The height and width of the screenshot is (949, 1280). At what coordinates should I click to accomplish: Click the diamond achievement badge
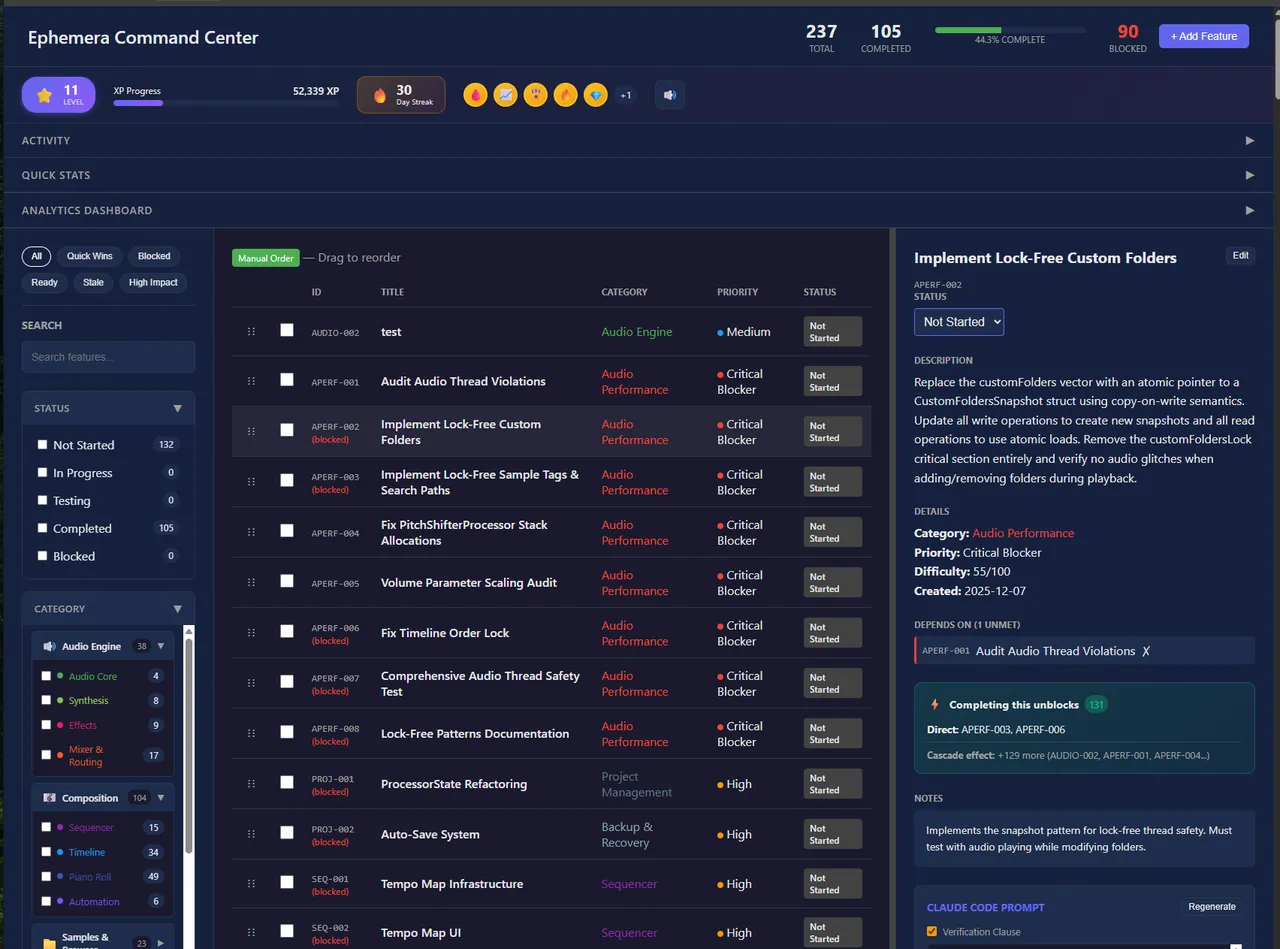point(595,95)
